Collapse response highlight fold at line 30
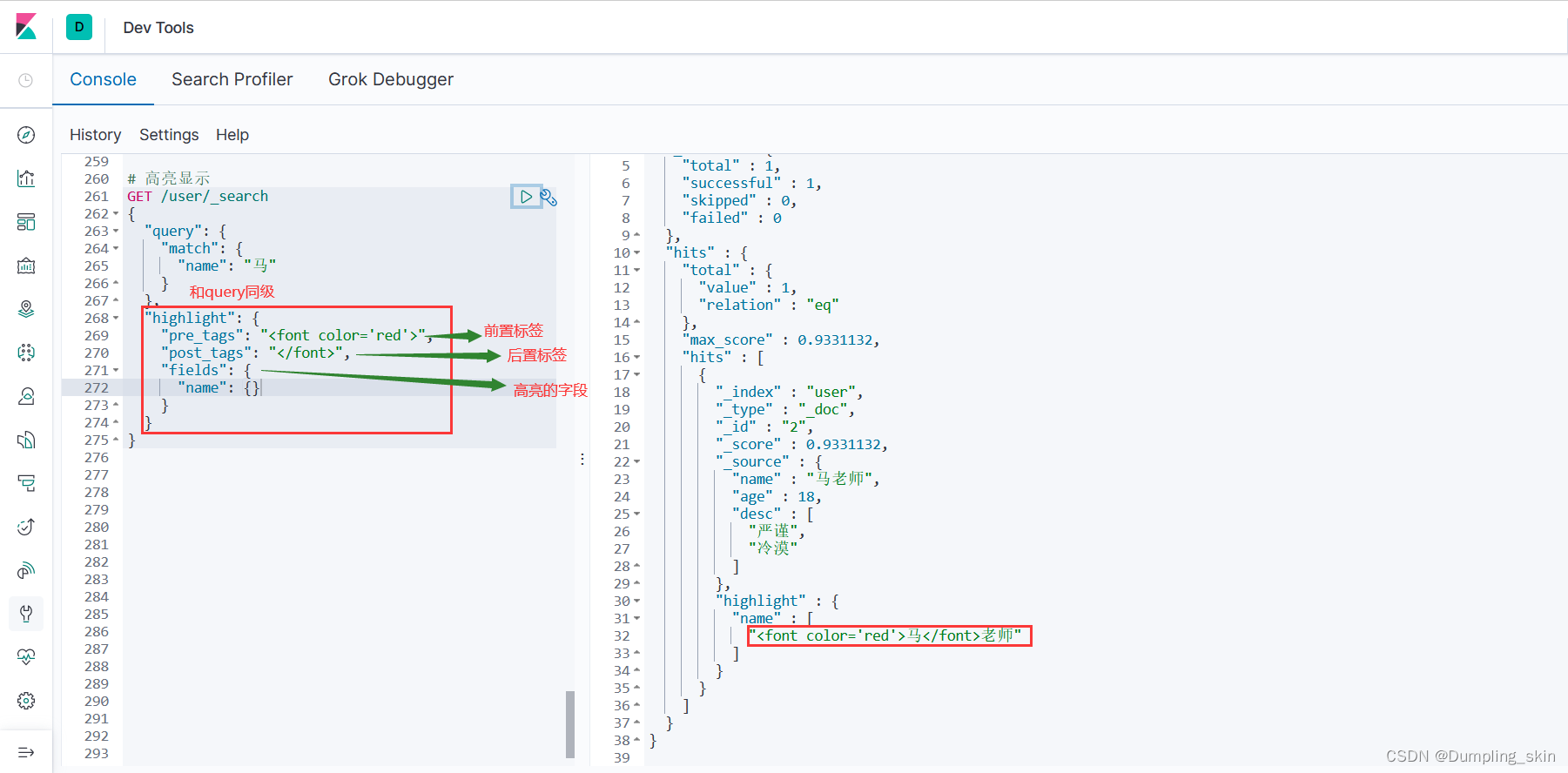The width and height of the screenshot is (1568, 773). click(636, 602)
